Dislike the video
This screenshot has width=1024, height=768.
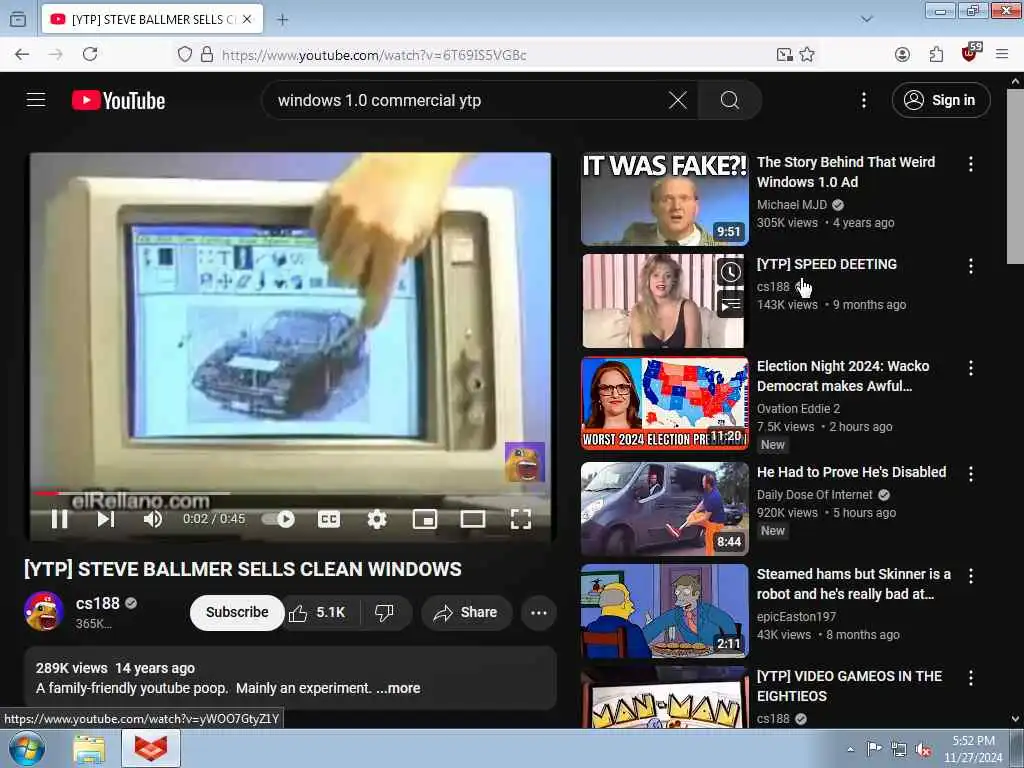click(x=385, y=613)
